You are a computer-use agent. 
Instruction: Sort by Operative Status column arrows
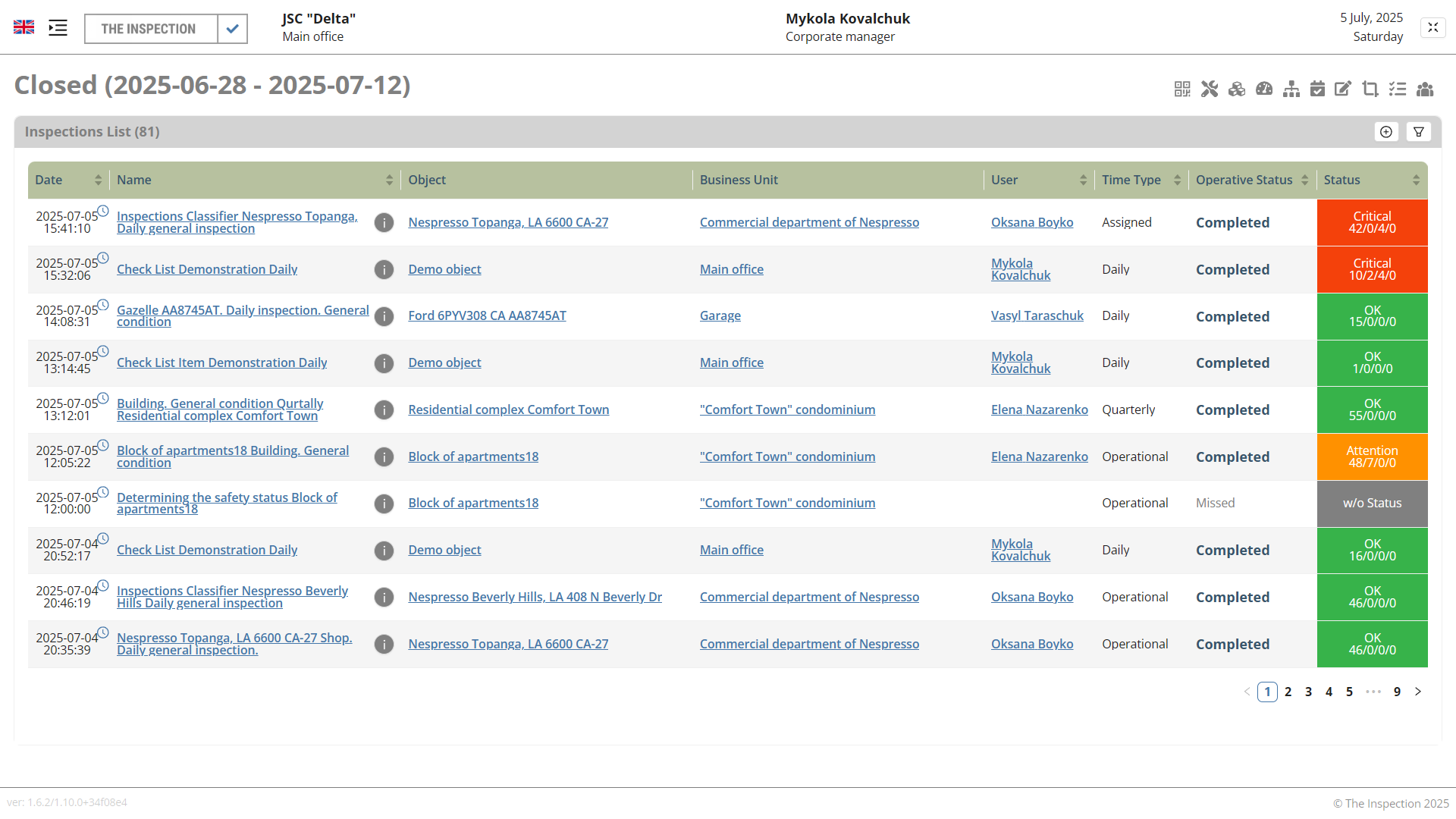(x=1305, y=180)
